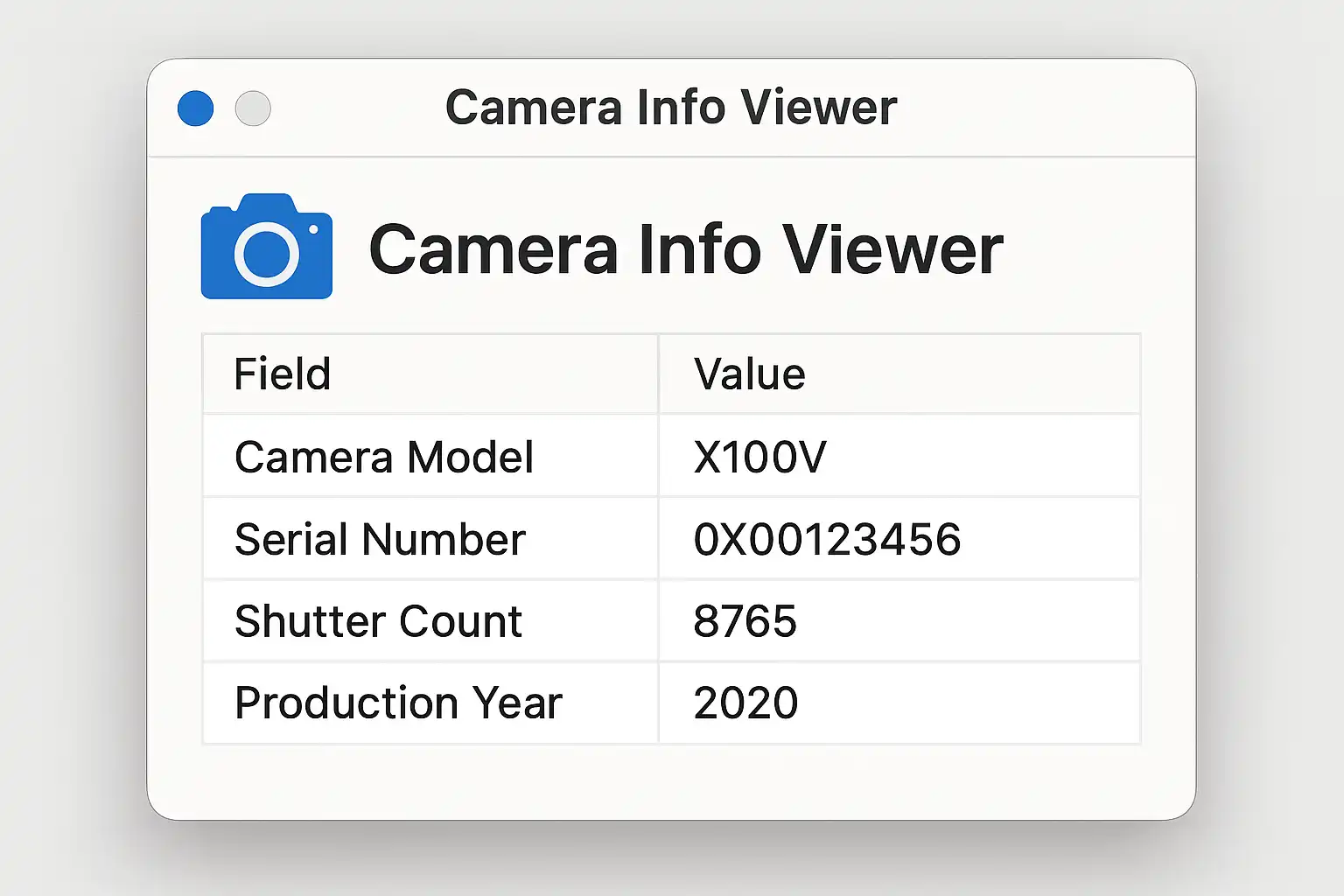Select the Production Year field label
1344x896 pixels.
tap(398, 703)
